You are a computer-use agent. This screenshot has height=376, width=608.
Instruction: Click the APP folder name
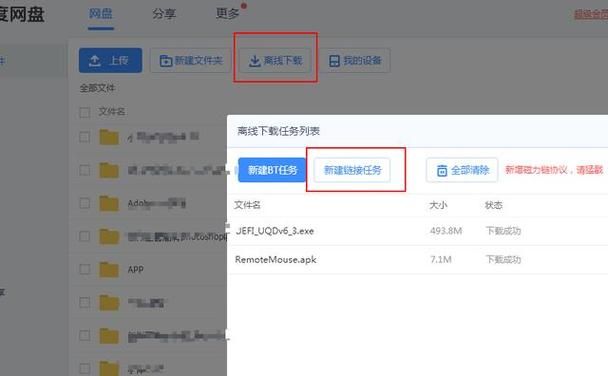[x=136, y=269]
